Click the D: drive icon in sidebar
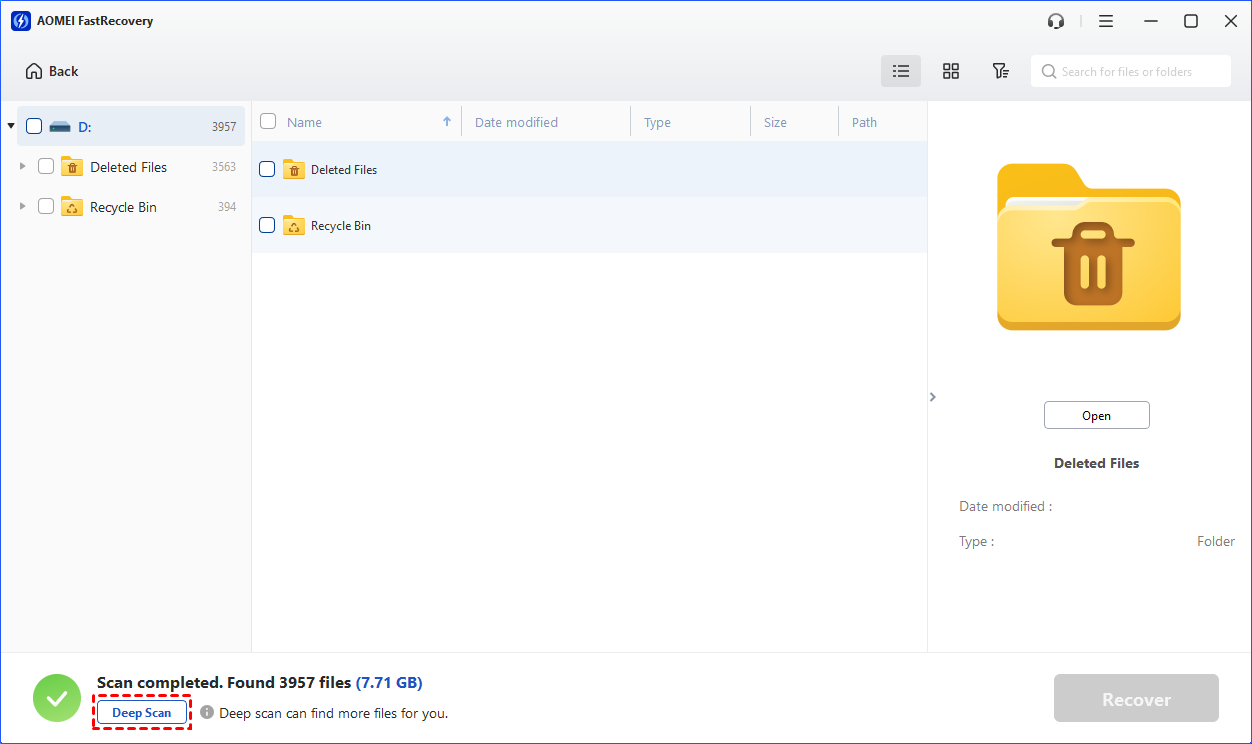Screen dimensions: 1252x744 point(60,127)
